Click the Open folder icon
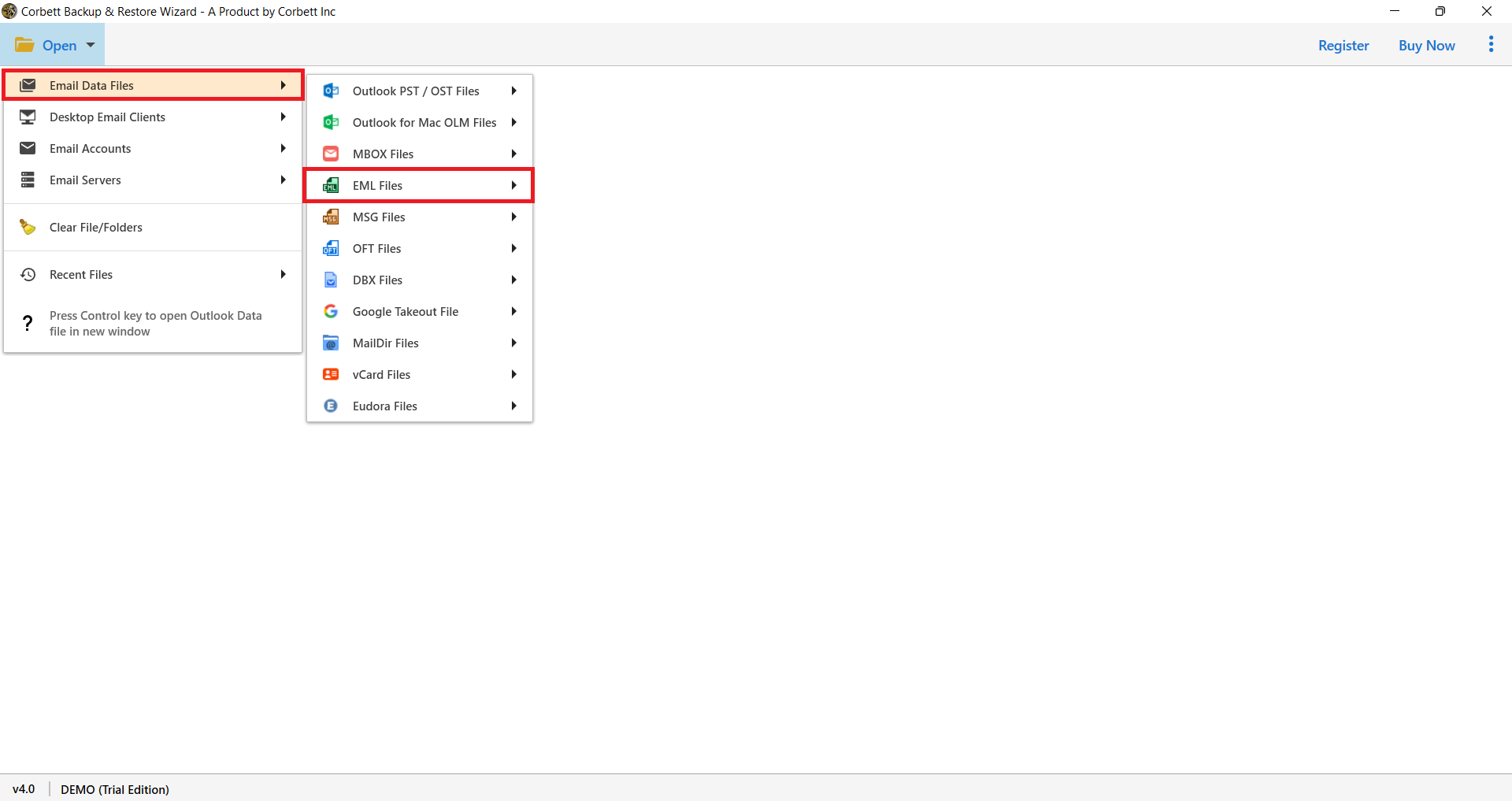The width and height of the screenshot is (1512, 801). pyautogui.click(x=24, y=45)
